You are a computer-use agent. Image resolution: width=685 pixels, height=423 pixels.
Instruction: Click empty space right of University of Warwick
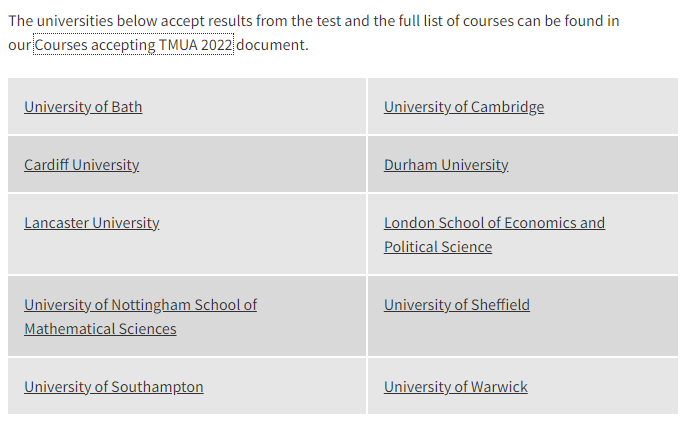602,387
